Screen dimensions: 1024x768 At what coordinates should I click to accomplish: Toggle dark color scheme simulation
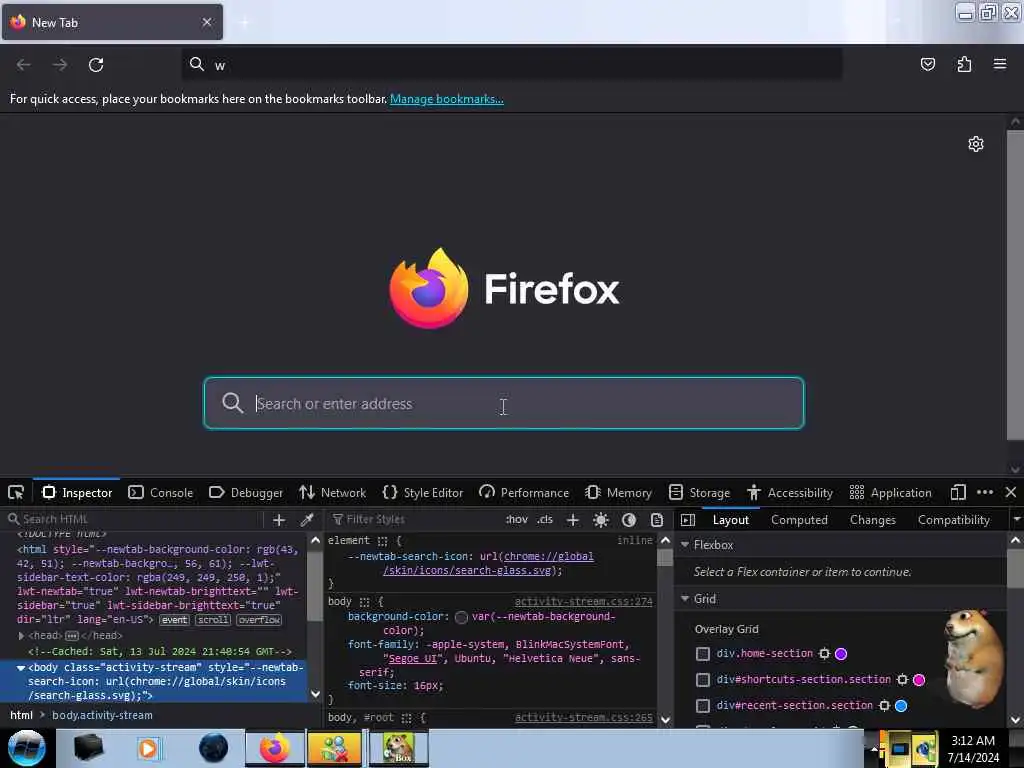(629, 520)
